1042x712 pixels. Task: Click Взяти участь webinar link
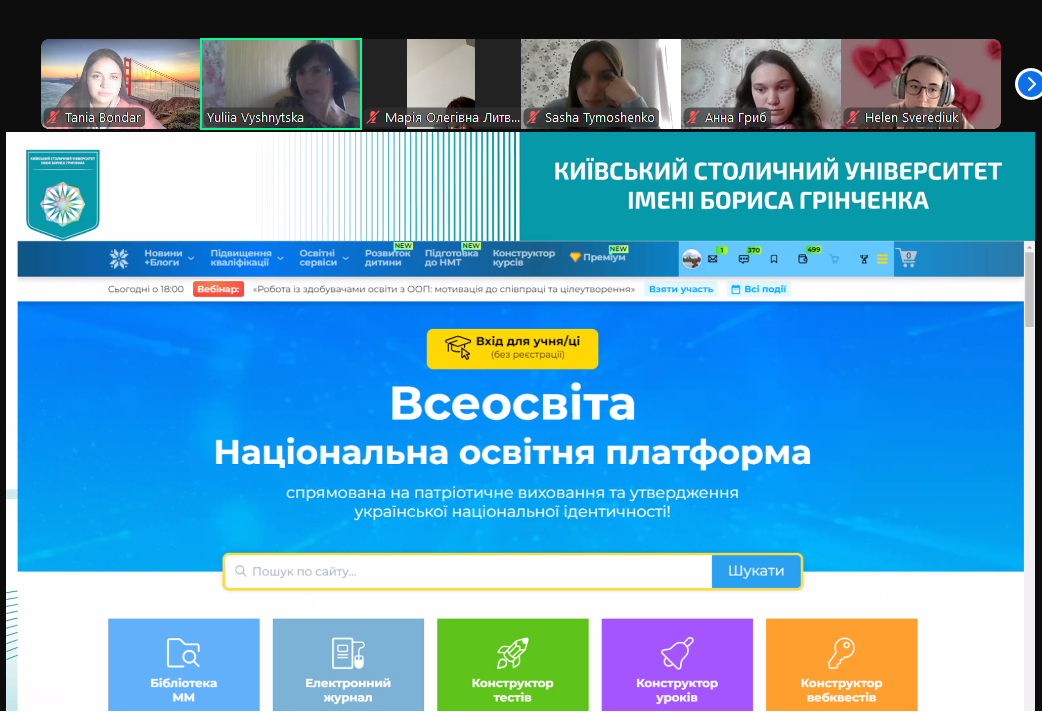coord(681,289)
